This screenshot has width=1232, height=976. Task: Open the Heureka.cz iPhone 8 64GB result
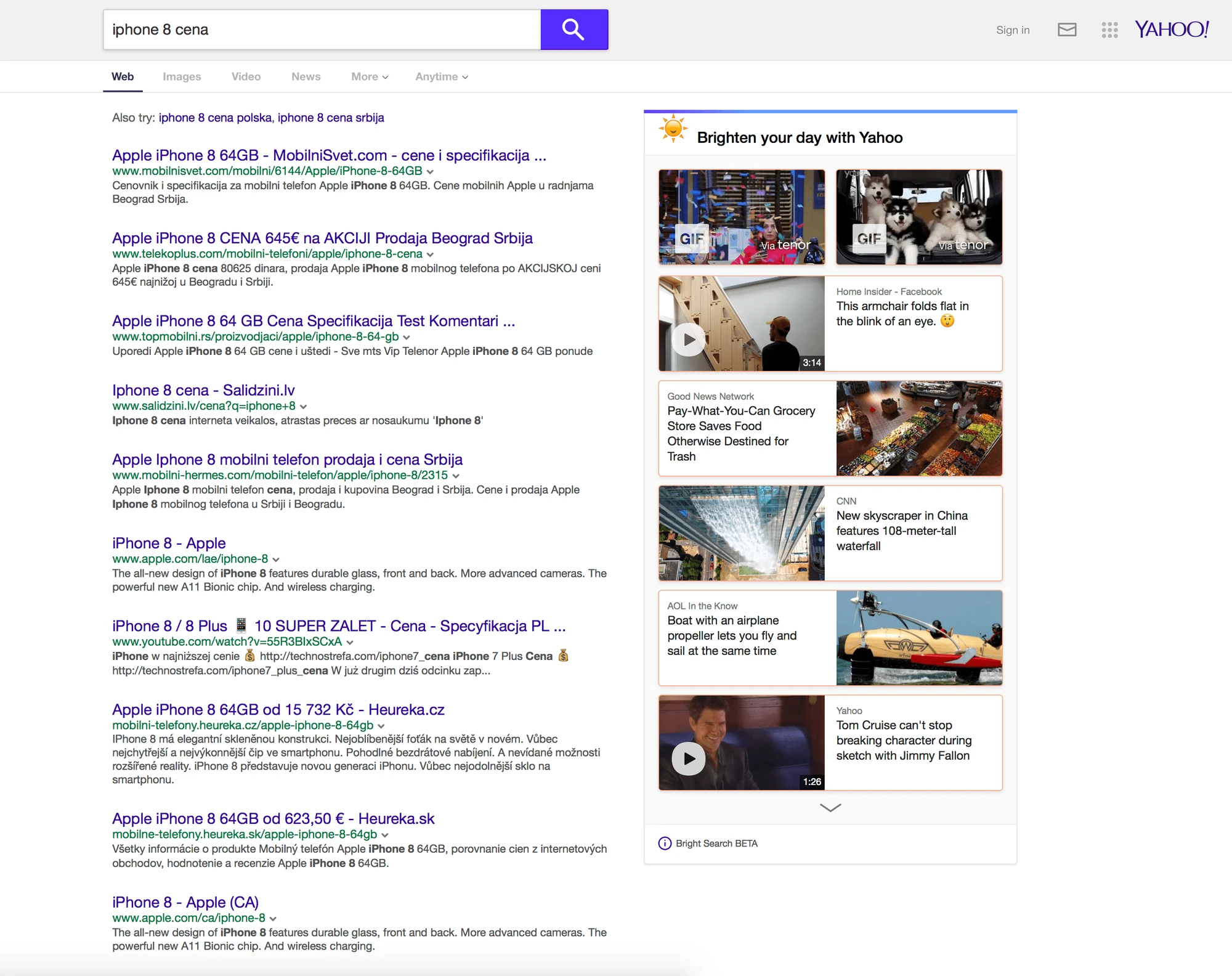click(278, 709)
